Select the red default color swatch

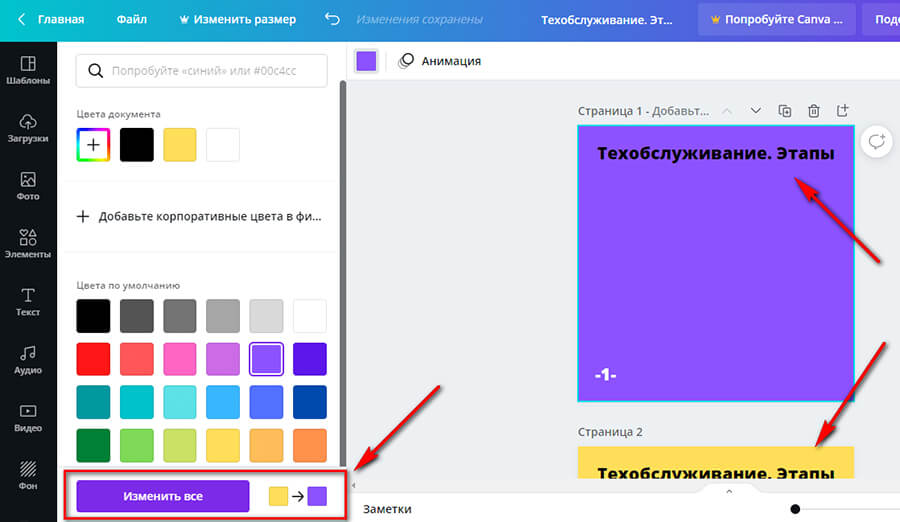click(93, 359)
